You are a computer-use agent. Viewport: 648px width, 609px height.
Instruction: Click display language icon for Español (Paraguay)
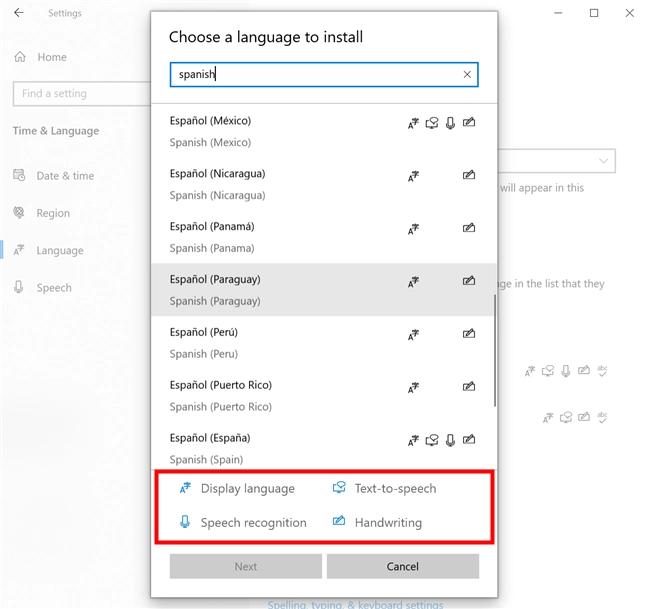[x=413, y=281]
